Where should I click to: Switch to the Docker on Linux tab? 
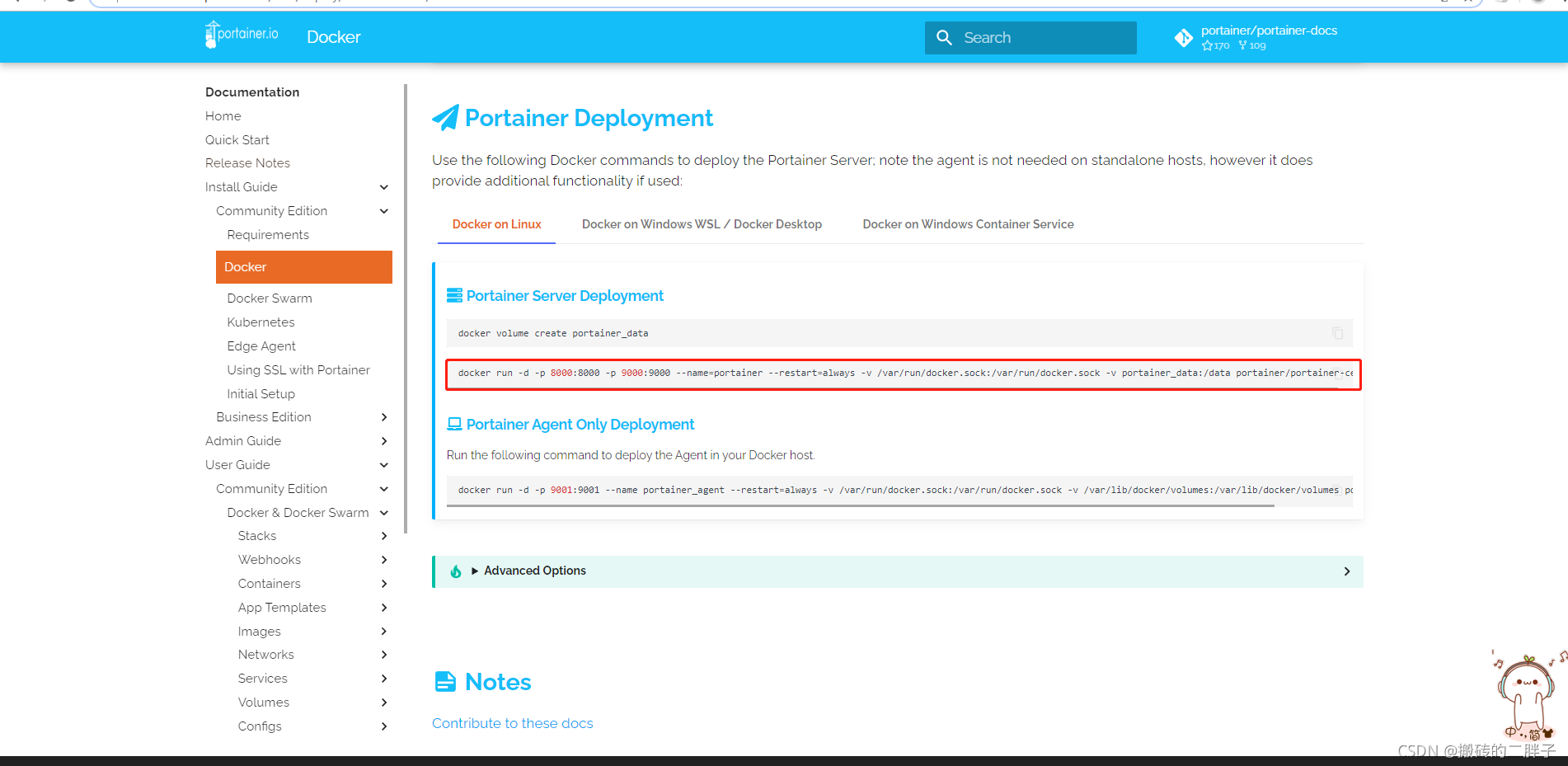496,224
